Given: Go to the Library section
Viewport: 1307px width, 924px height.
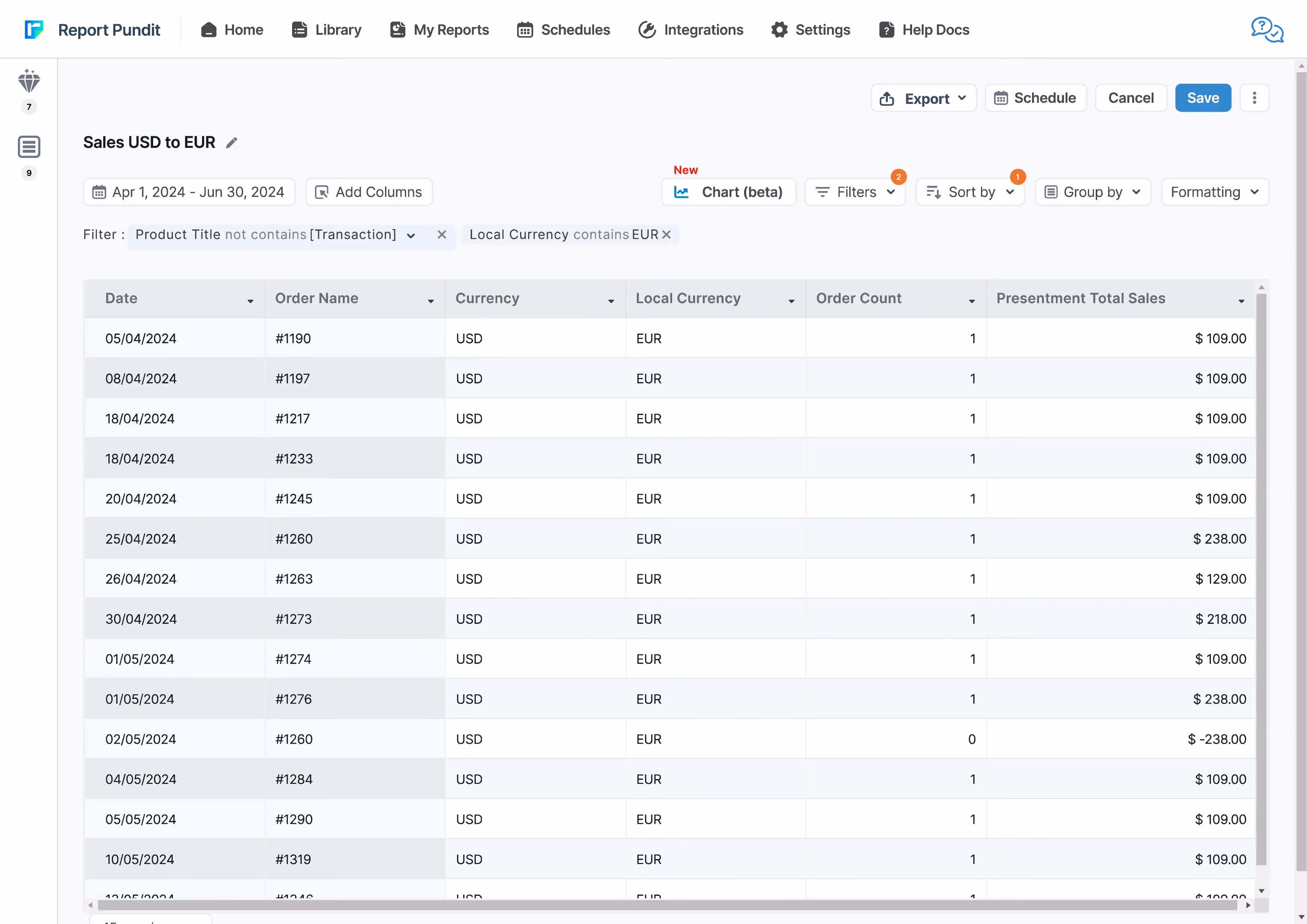Looking at the screenshot, I should click(x=326, y=29).
